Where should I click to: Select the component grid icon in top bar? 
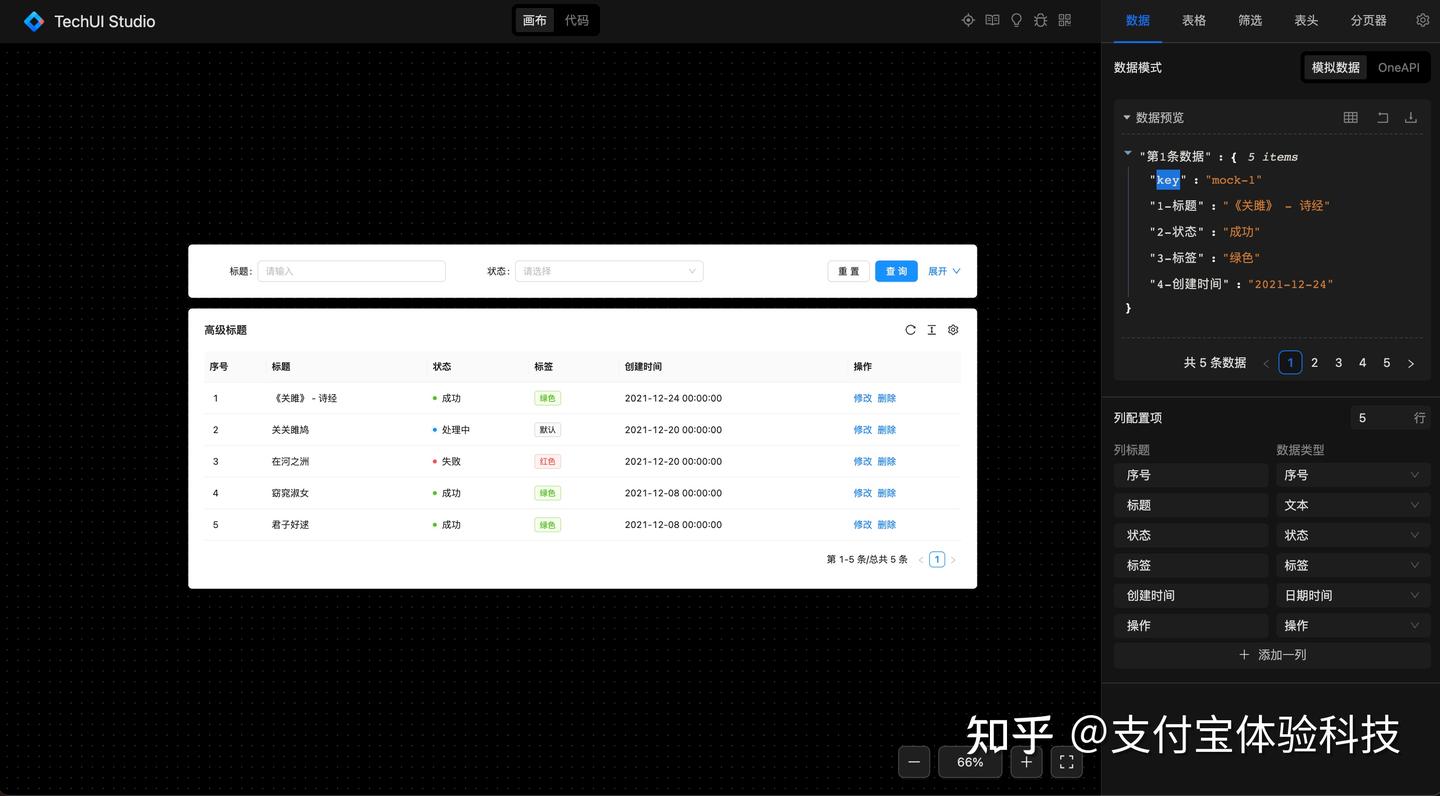[1064, 20]
